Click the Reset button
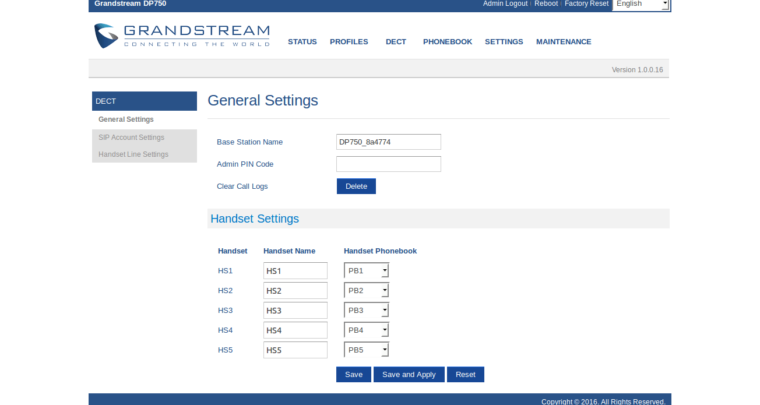Image resolution: width=760 pixels, height=405 pixels. coord(465,374)
